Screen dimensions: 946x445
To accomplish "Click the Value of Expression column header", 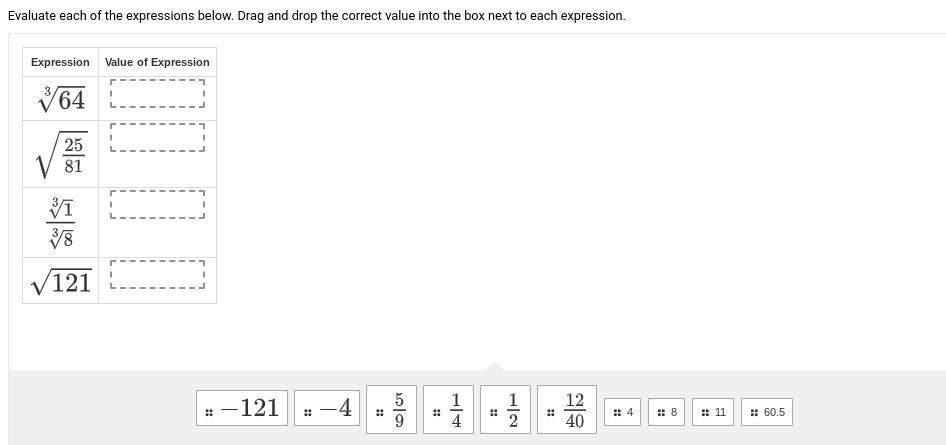I will click(x=157, y=62).
